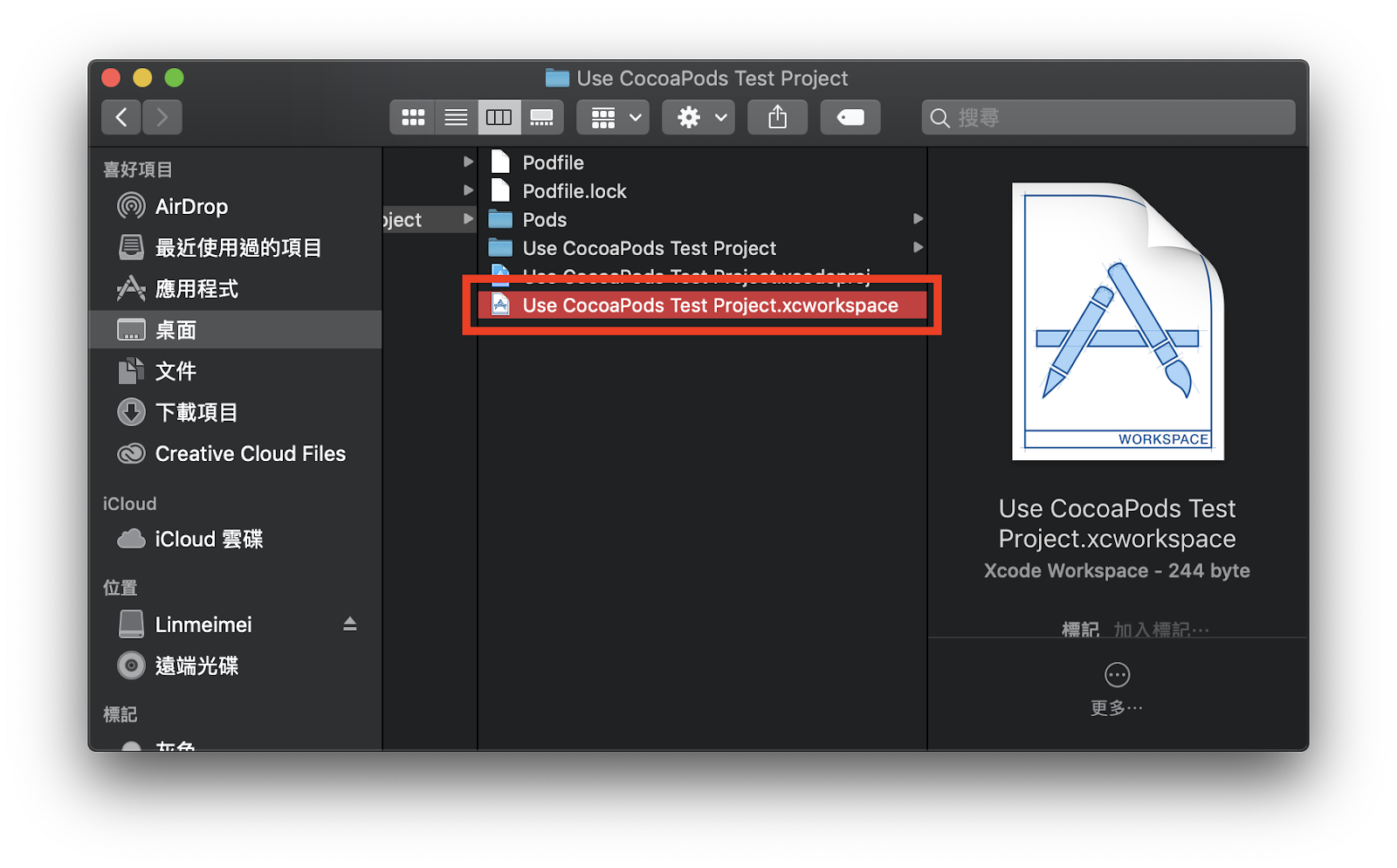Click the 桌面 desktop icon in sidebar
The image size is (1397, 868).
pos(131,330)
